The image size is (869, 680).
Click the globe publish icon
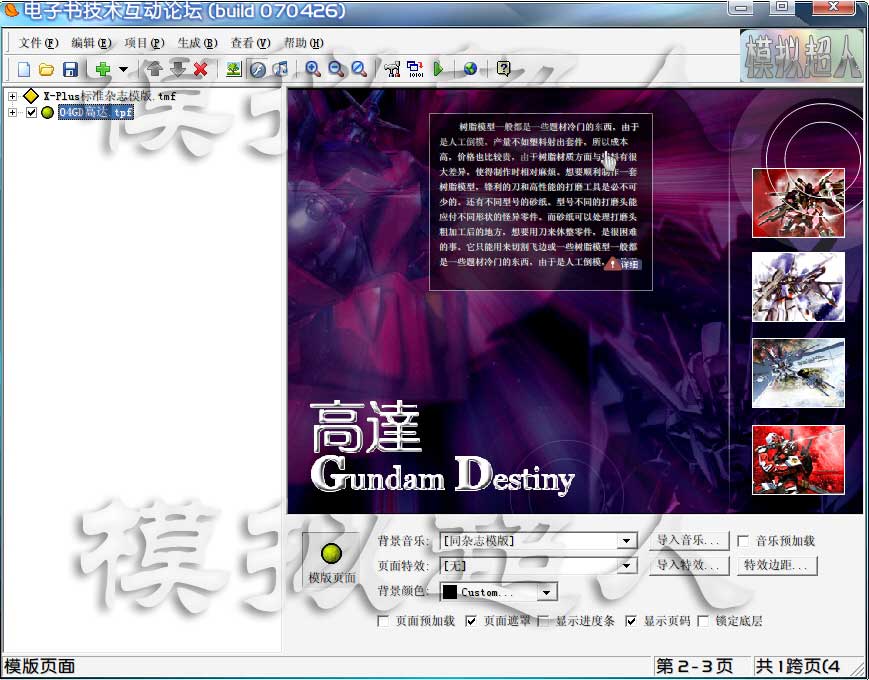click(470, 69)
